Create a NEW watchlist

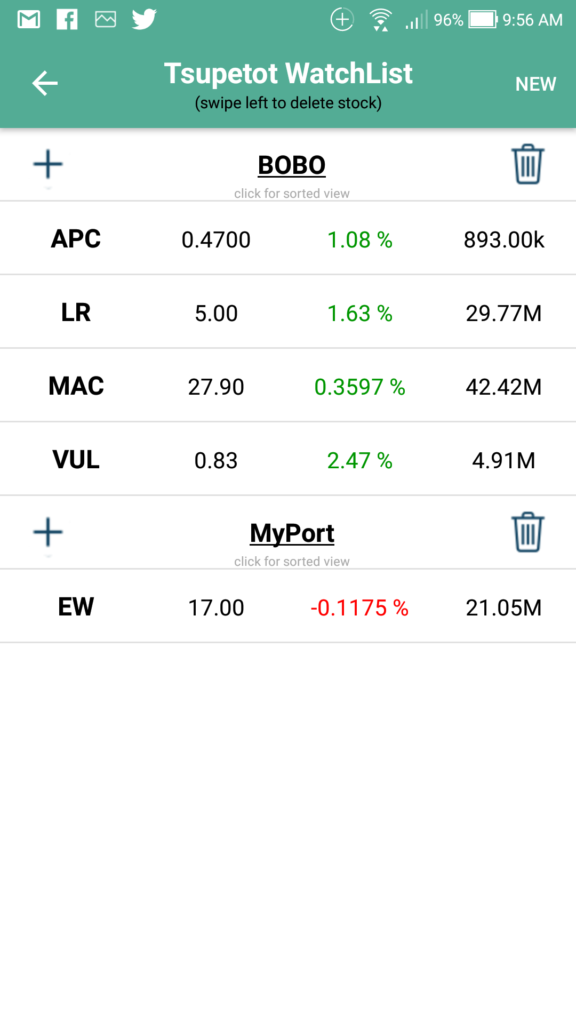[x=536, y=84]
